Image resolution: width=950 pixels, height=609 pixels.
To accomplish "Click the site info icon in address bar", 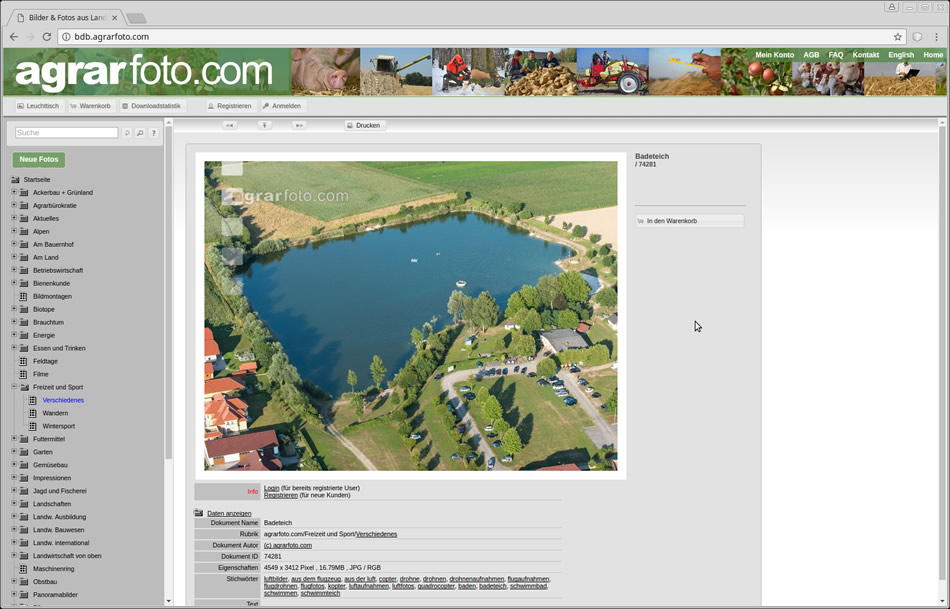I will point(67,37).
